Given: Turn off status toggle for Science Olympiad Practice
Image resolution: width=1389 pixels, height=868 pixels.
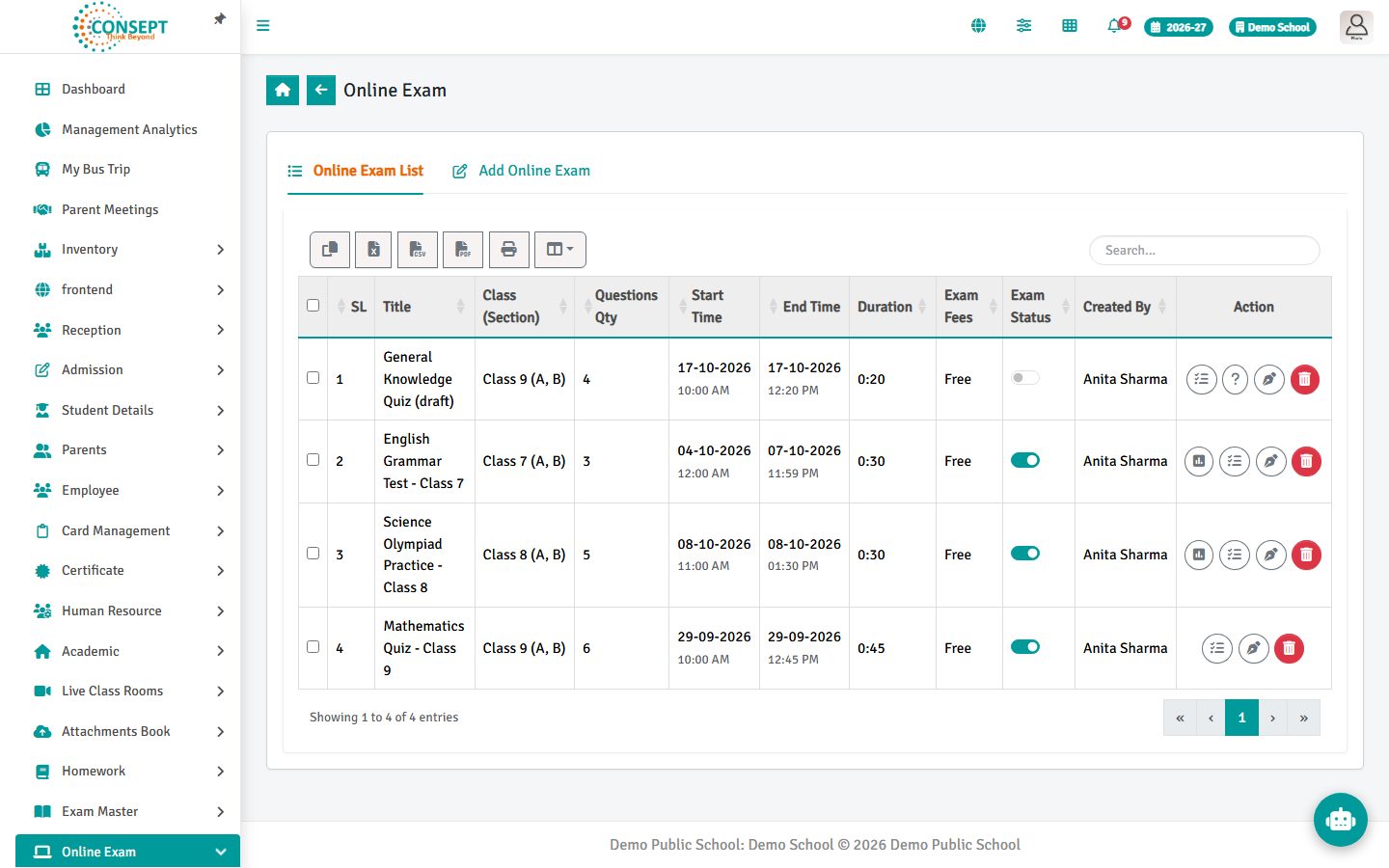Looking at the screenshot, I should pos(1025,554).
